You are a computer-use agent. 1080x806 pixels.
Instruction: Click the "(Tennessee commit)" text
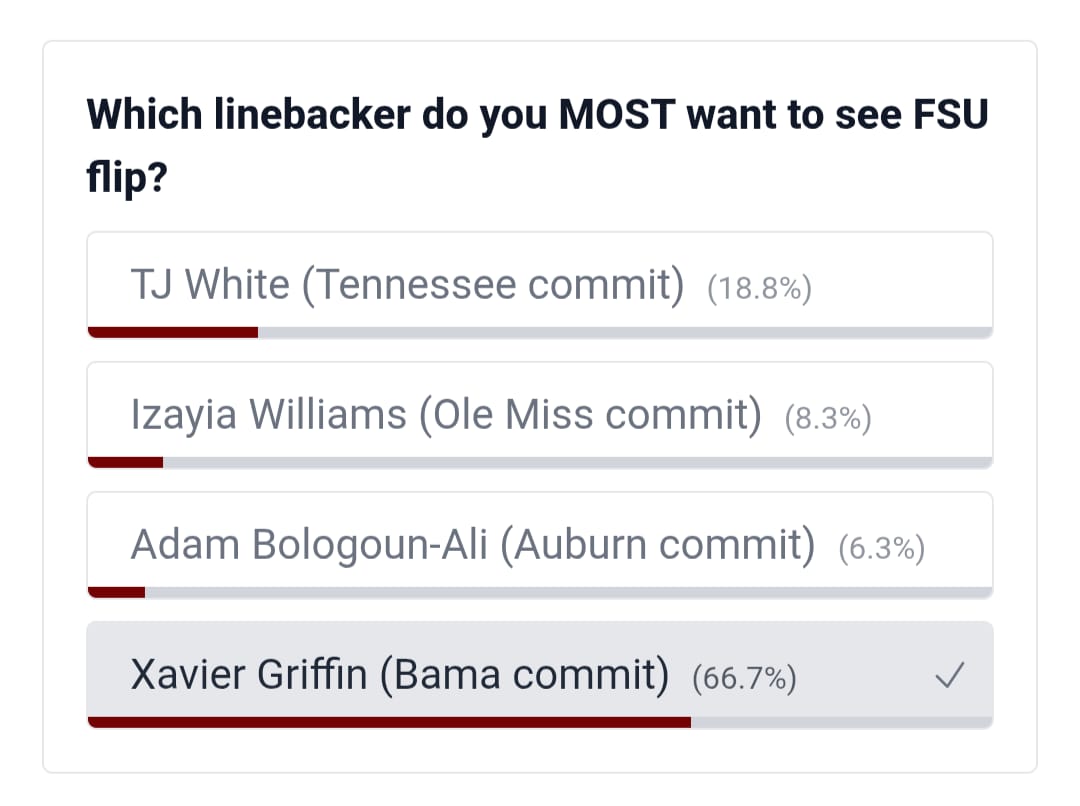coord(493,285)
